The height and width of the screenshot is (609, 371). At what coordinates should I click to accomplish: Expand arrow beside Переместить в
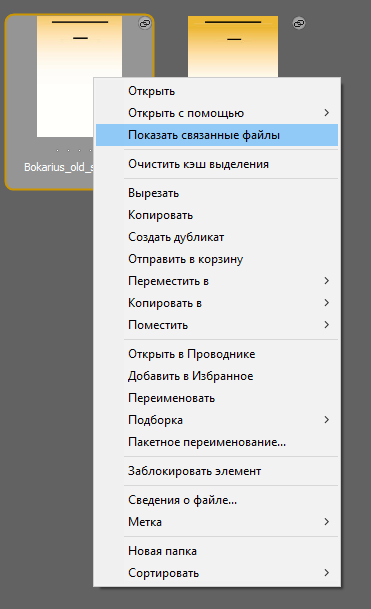pyautogui.click(x=327, y=280)
